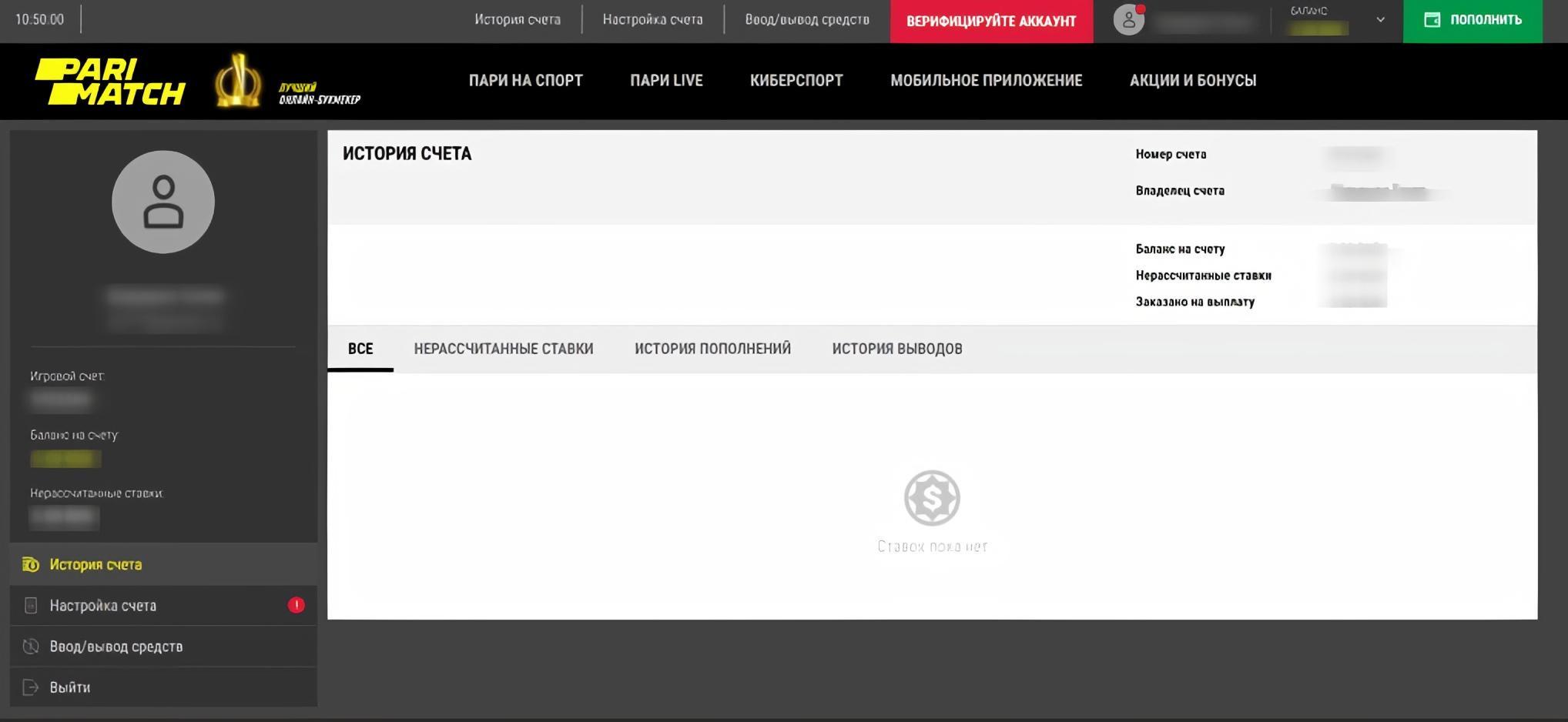Go to Пари на спорт

tap(526, 80)
